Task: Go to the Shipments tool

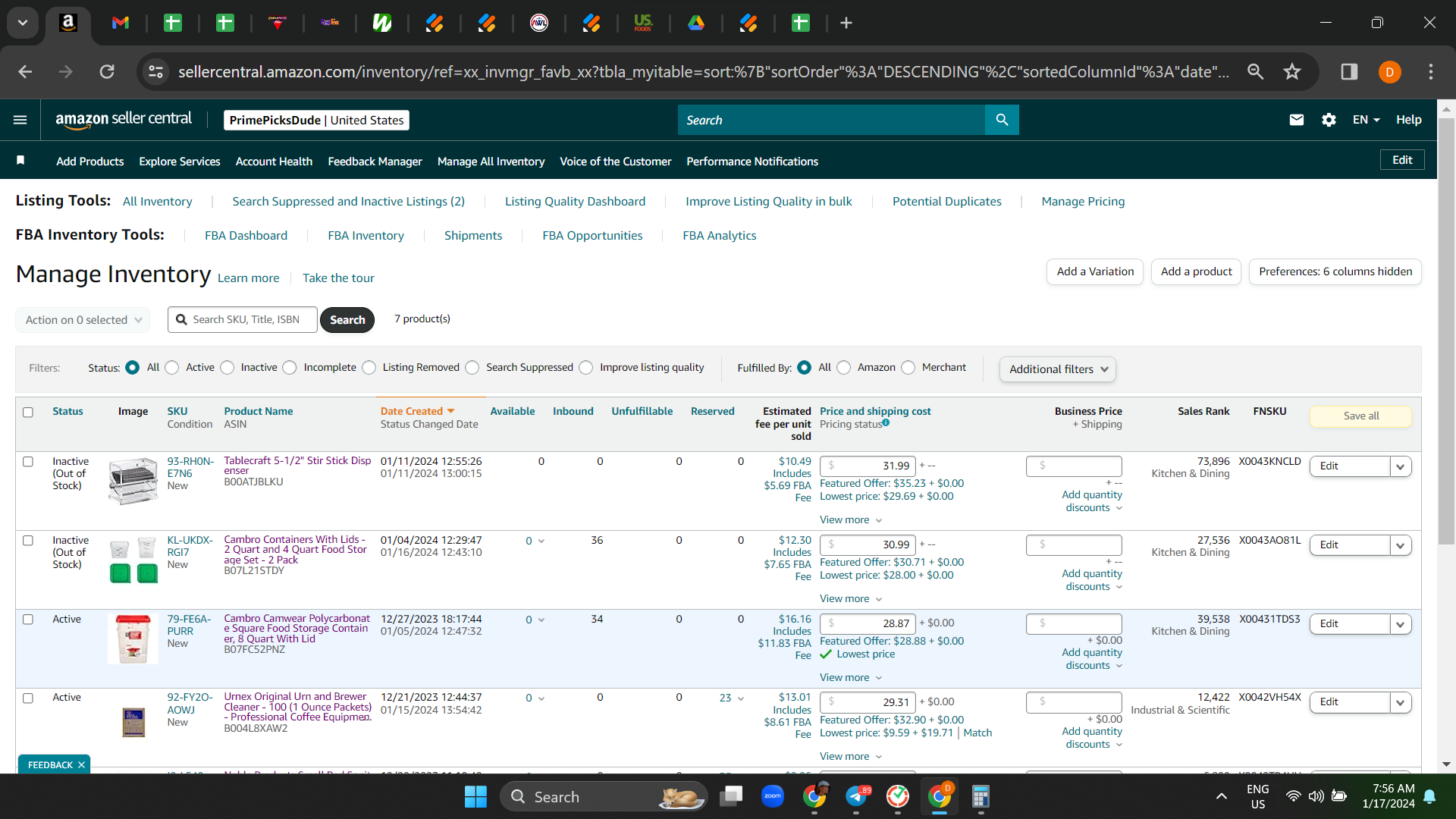Action: (473, 236)
